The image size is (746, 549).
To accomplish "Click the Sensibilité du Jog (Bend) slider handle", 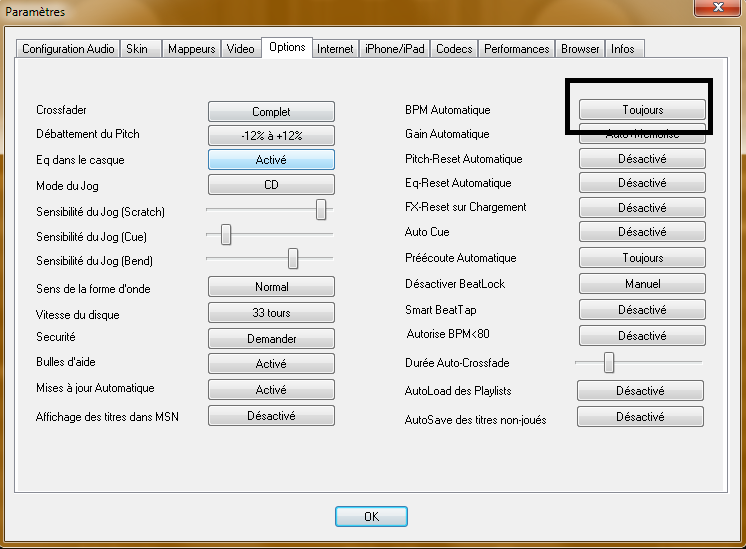I will pyautogui.click(x=293, y=259).
